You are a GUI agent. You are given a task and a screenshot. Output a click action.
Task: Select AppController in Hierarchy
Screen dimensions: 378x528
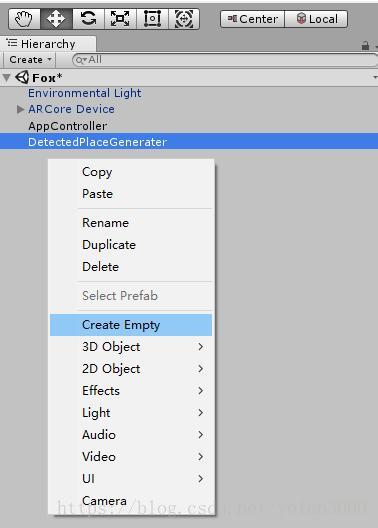pyautogui.click(x=68, y=126)
